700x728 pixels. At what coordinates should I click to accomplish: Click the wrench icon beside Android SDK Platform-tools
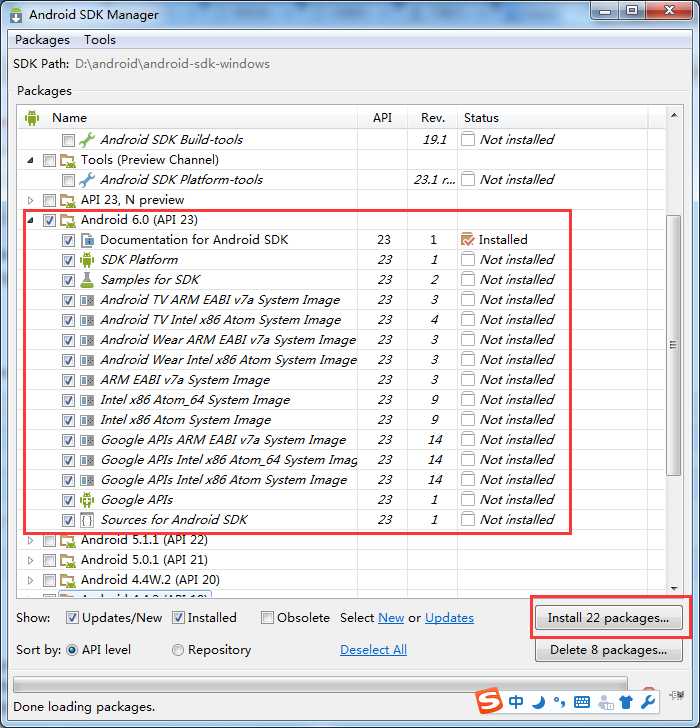pyautogui.click(x=87, y=180)
